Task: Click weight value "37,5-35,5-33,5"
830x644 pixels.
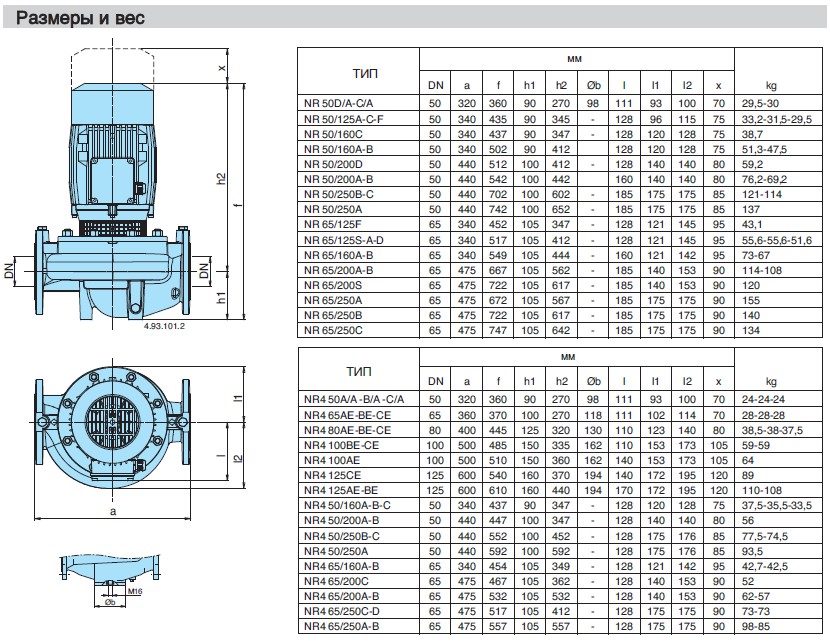Action: (x=777, y=505)
